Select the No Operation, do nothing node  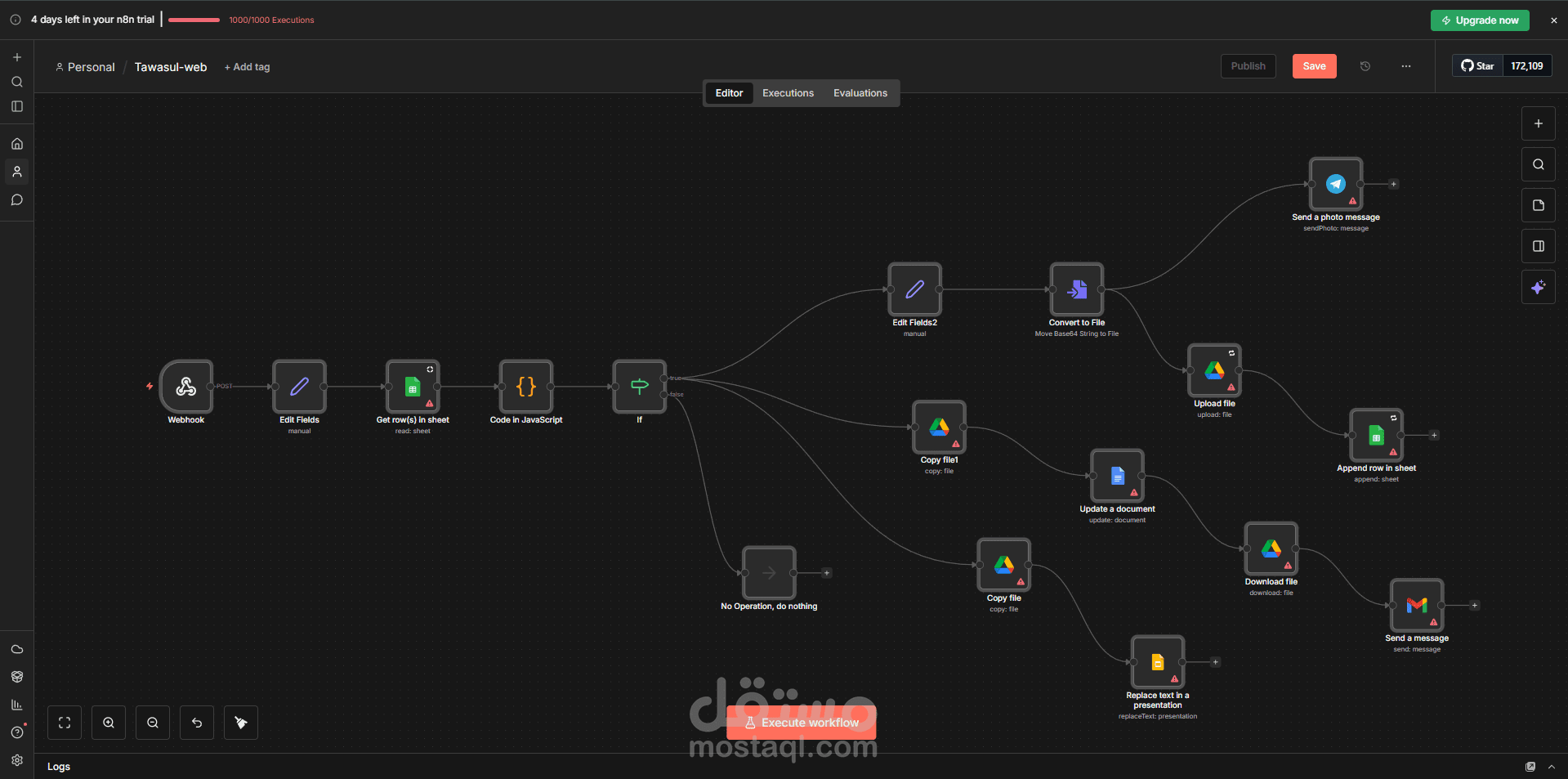point(769,573)
